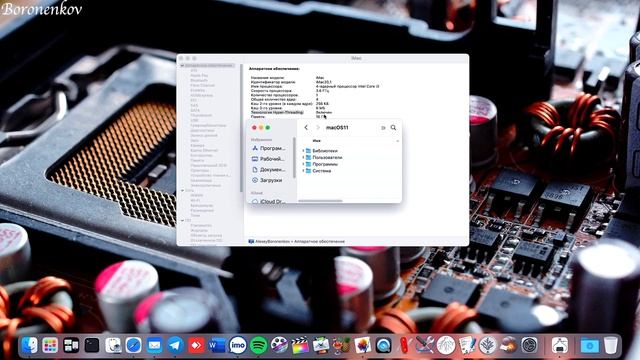Expand the Система folder

click(x=303, y=171)
